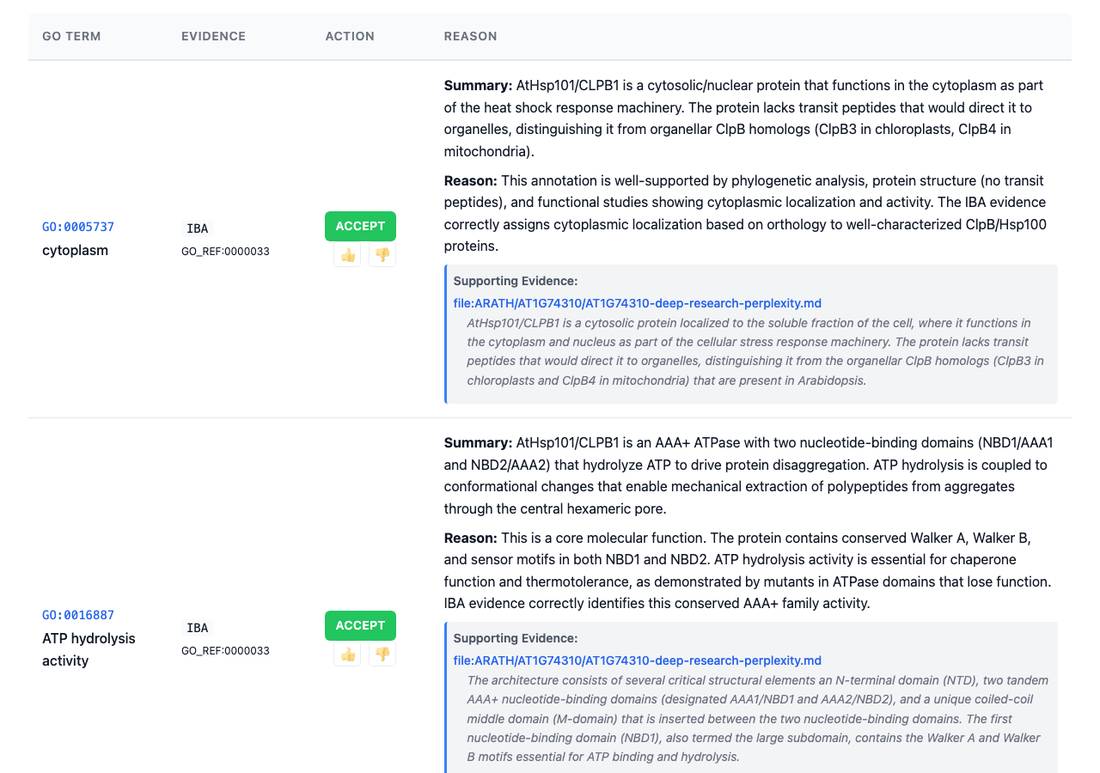Thumbs up the ATP hydrolysis activity row
The height and width of the screenshot is (773, 1100).
click(x=348, y=654)
